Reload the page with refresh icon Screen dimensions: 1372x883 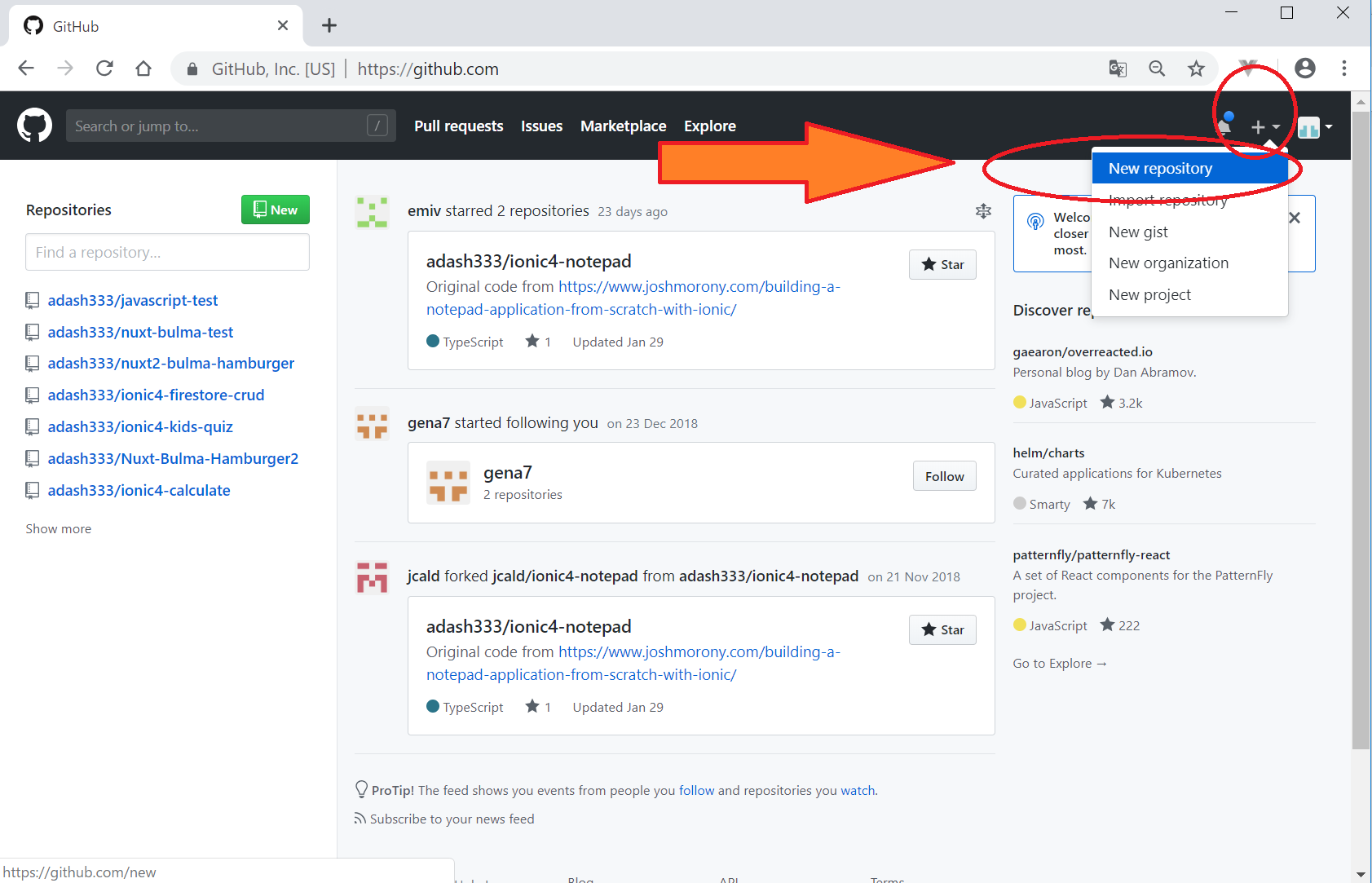click(x=104, y=68)
